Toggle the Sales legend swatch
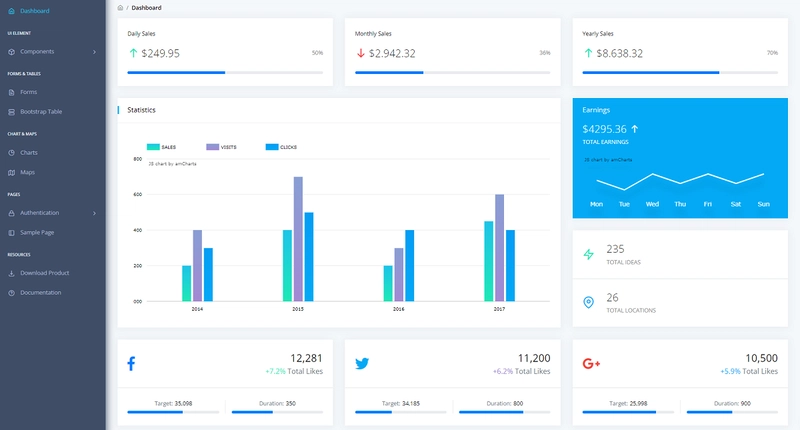 153,147
